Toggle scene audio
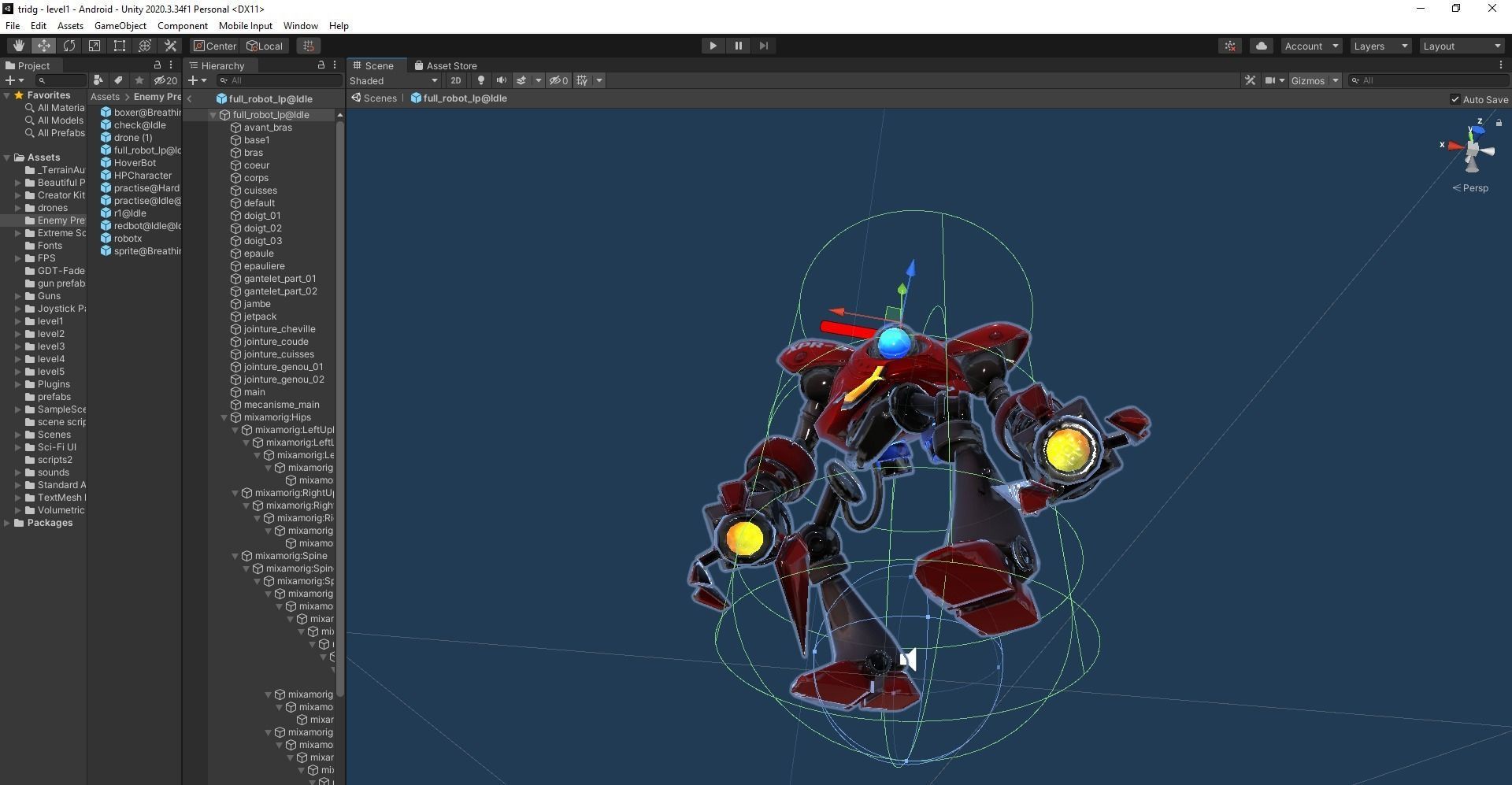Screen dimensions: 1512x785 (x=501, y=80)
